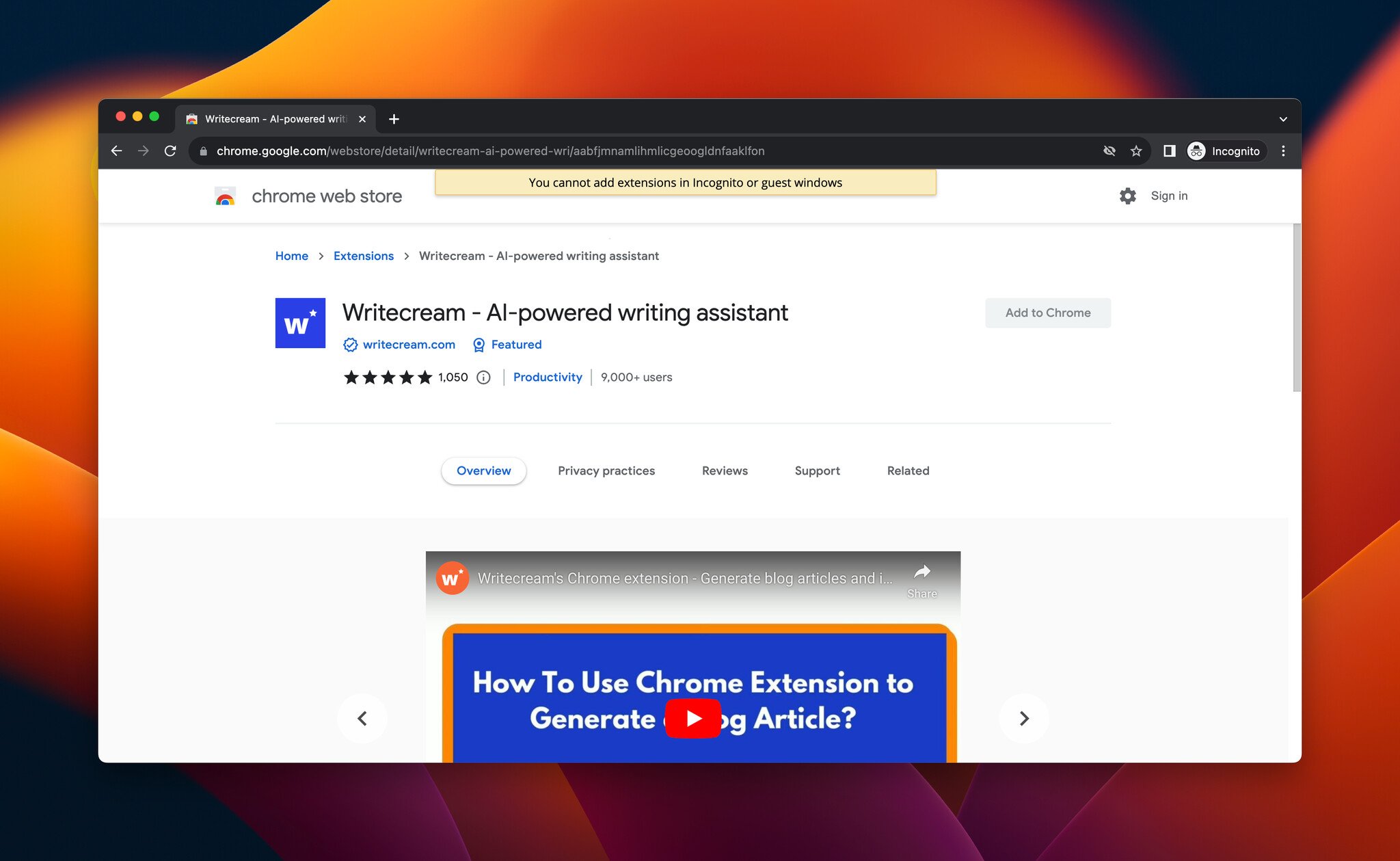The height and width of the screenshot is (861, 1400).
Task: Click the verified badge icon next to writecream.com
Action: pos(350,344)
